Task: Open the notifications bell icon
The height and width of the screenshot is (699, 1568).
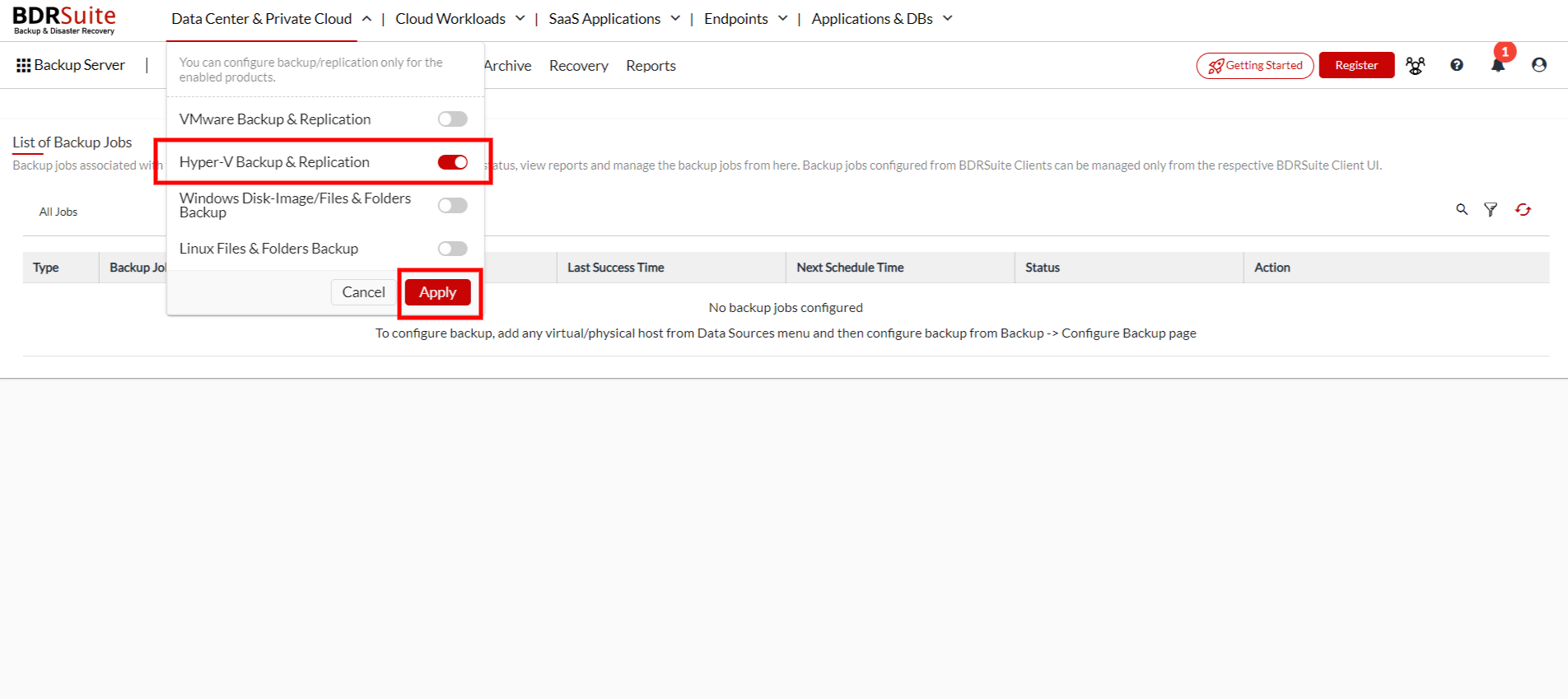Action: coord(1497,66)
